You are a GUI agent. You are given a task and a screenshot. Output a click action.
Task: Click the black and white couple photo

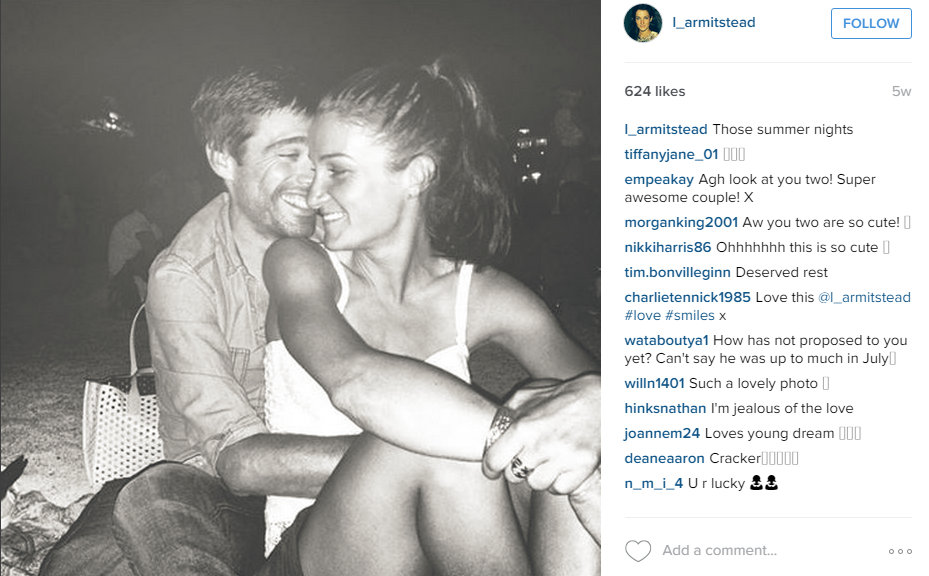point(300,288)
